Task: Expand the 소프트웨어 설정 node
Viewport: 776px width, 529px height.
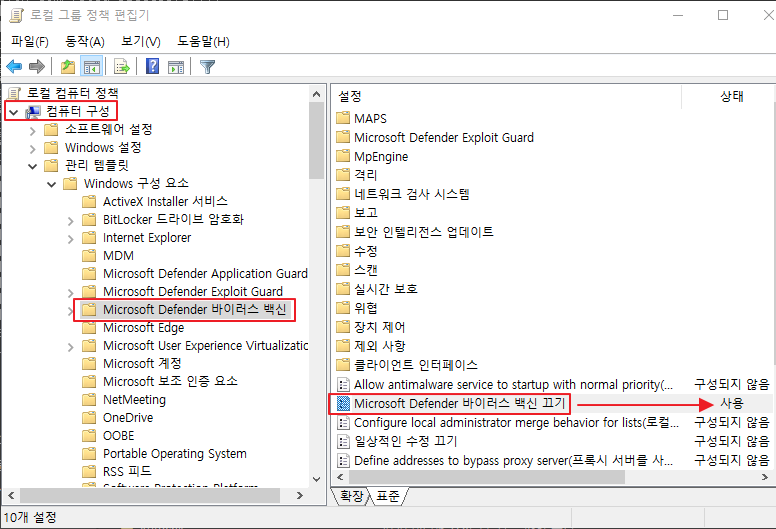Action: click(x=33, y=131)
